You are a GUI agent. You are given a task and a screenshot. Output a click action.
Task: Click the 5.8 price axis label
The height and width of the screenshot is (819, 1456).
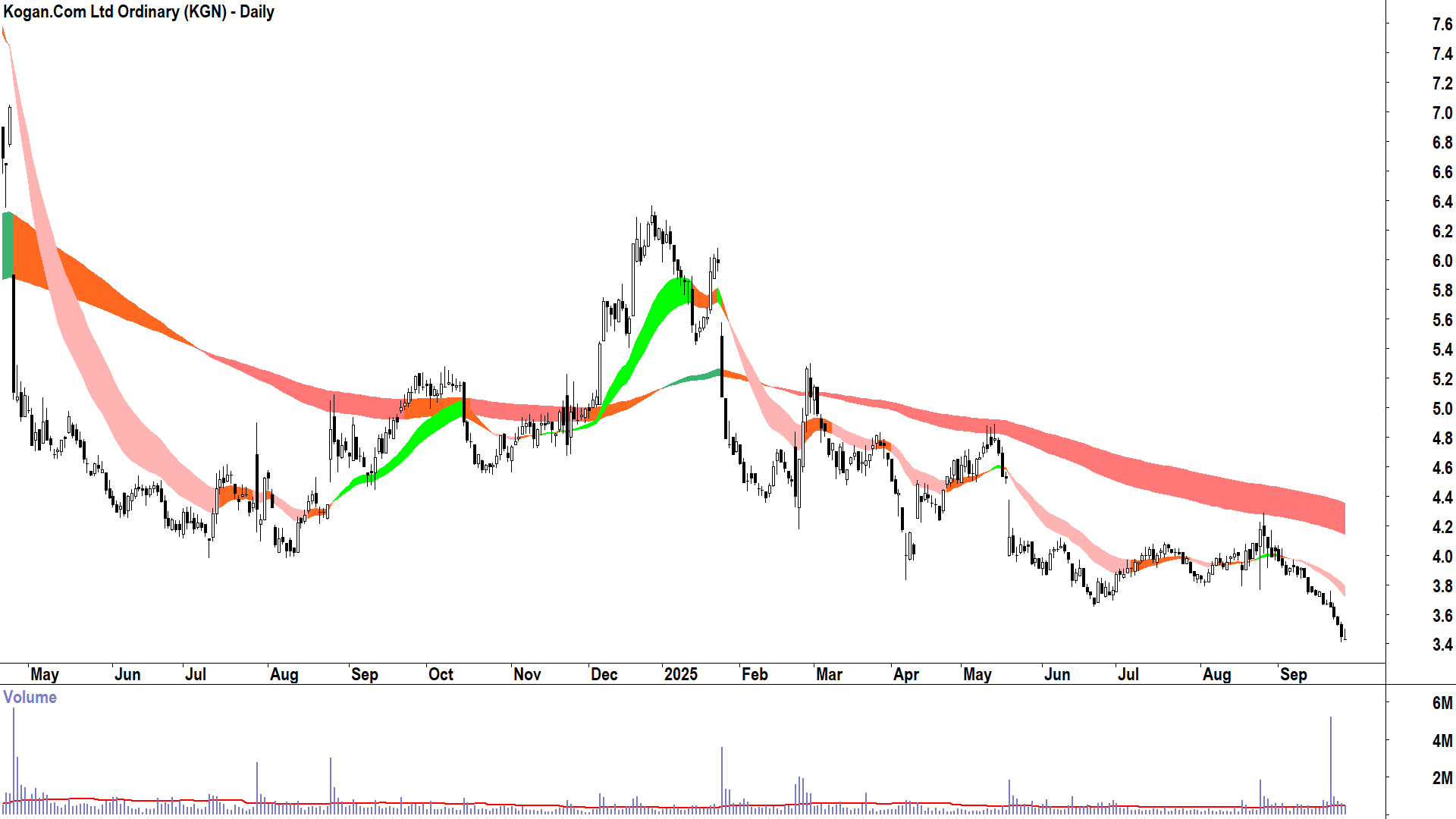tap(1442, 290)
